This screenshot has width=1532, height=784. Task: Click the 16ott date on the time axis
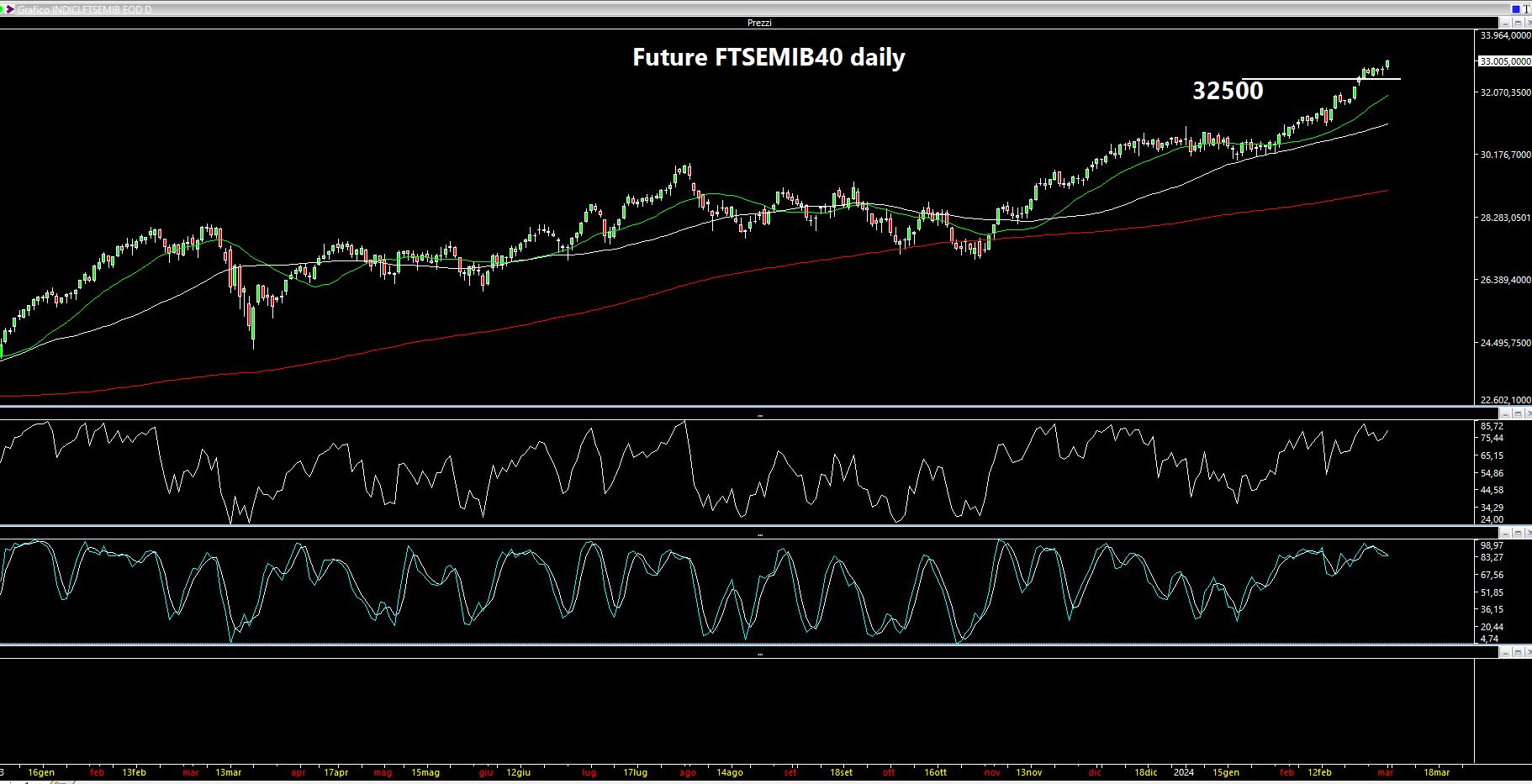(936, 772)
